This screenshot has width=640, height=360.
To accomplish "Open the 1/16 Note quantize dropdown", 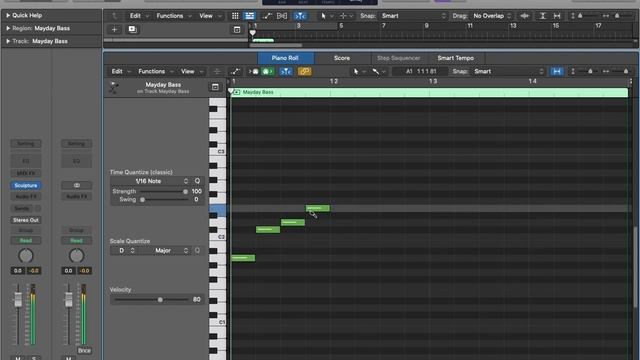I will click(150, 181).
